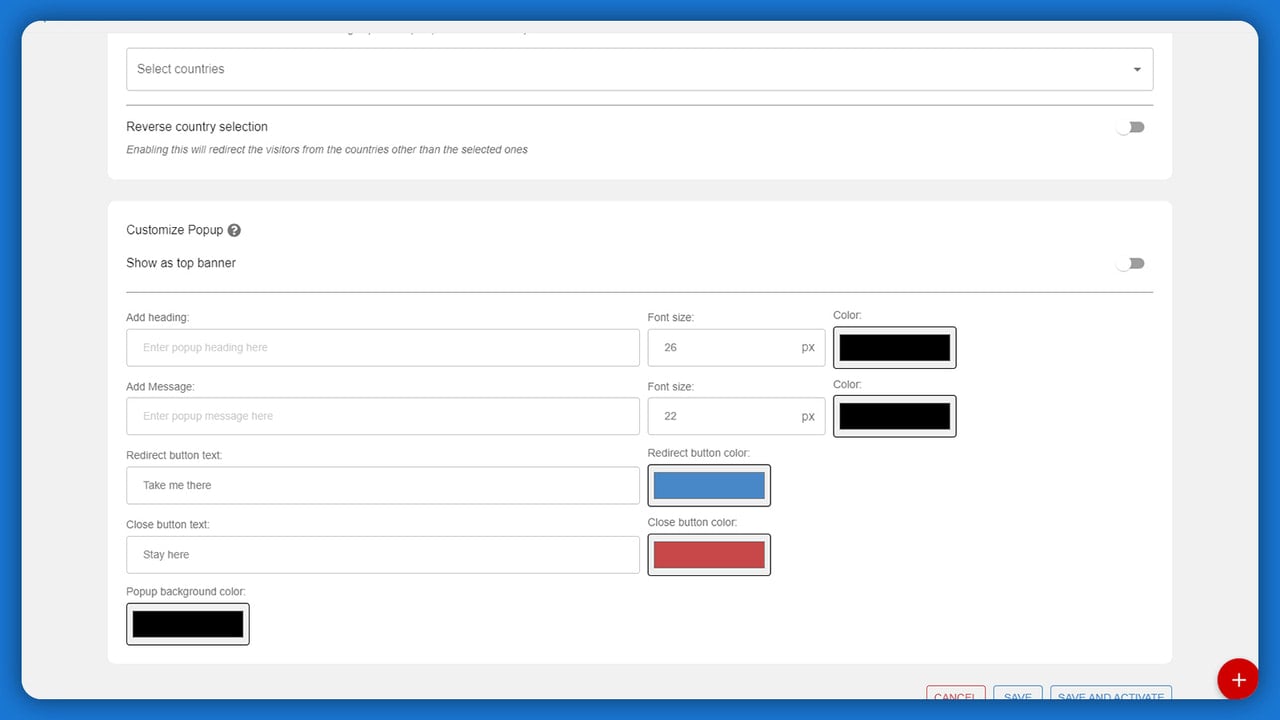Click the Reverse country selection label
This screenshot has width=1280, height=720.
click(x=197, y=127)
